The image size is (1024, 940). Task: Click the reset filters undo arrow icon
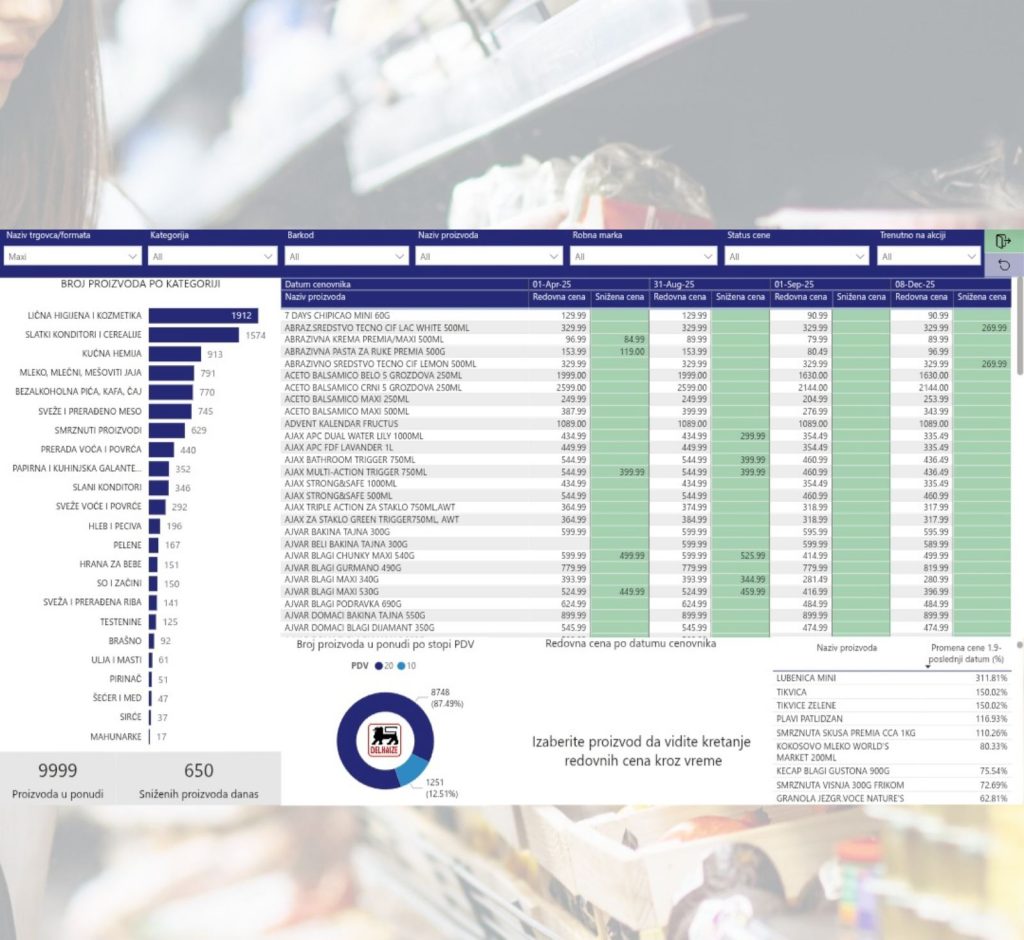click(x=1003, y=265)
